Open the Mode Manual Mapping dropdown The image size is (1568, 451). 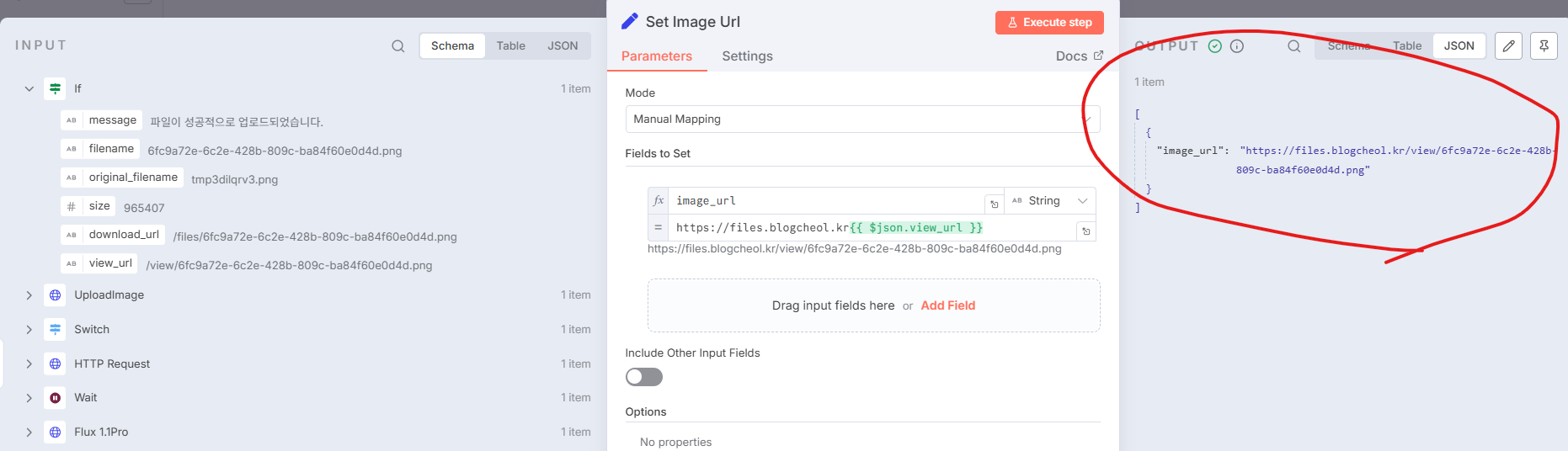click(862, 119)
